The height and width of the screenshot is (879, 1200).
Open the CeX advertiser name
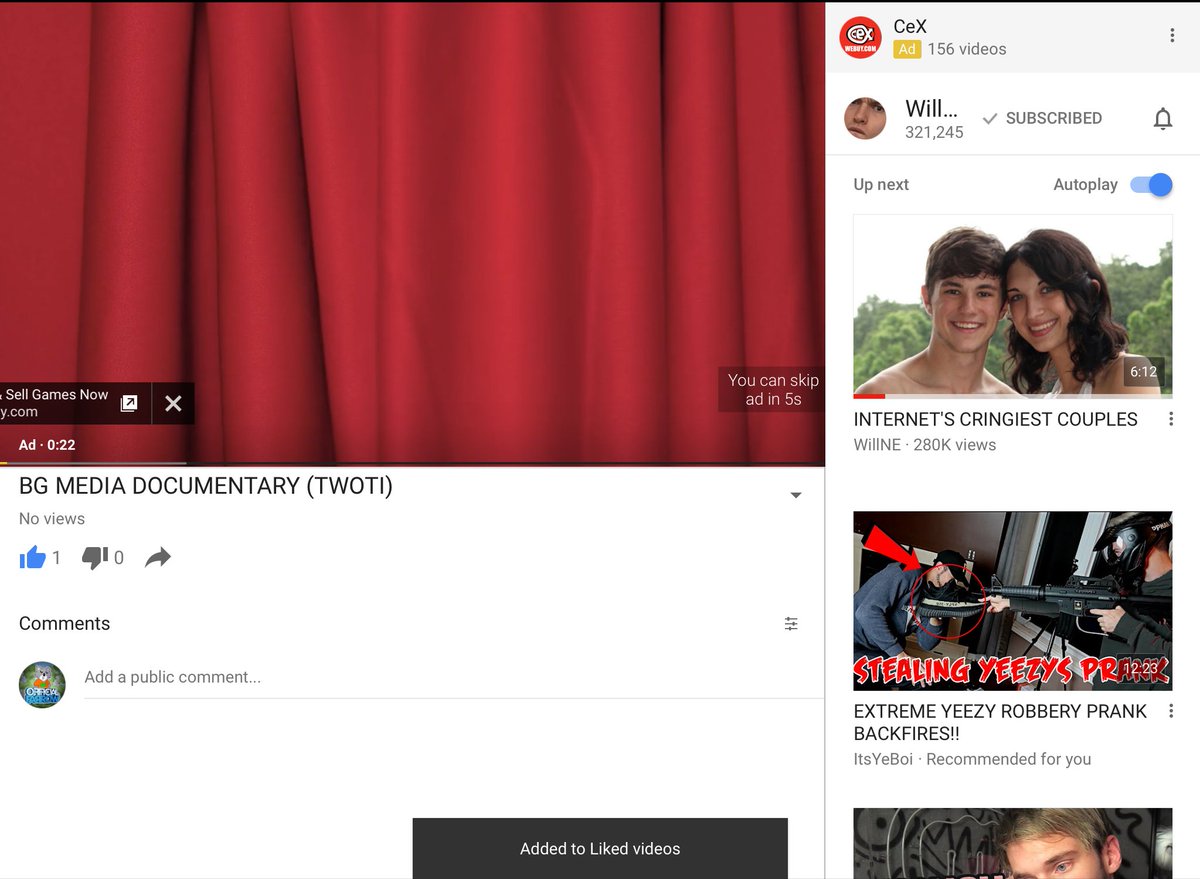click(910, 27)
